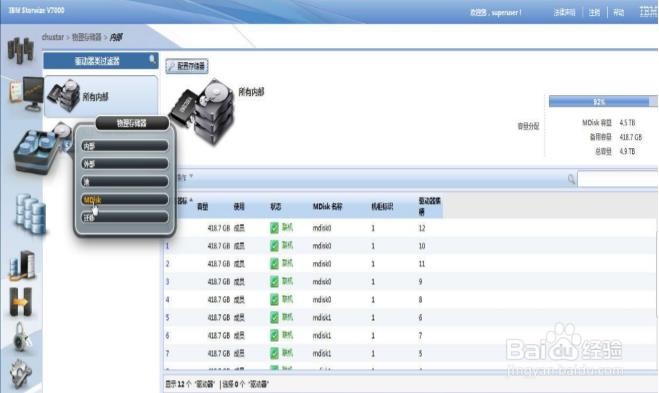659x393 pixels.
Task: Click the 物理存储器 breadcrumb link
Action: [87, 37]
